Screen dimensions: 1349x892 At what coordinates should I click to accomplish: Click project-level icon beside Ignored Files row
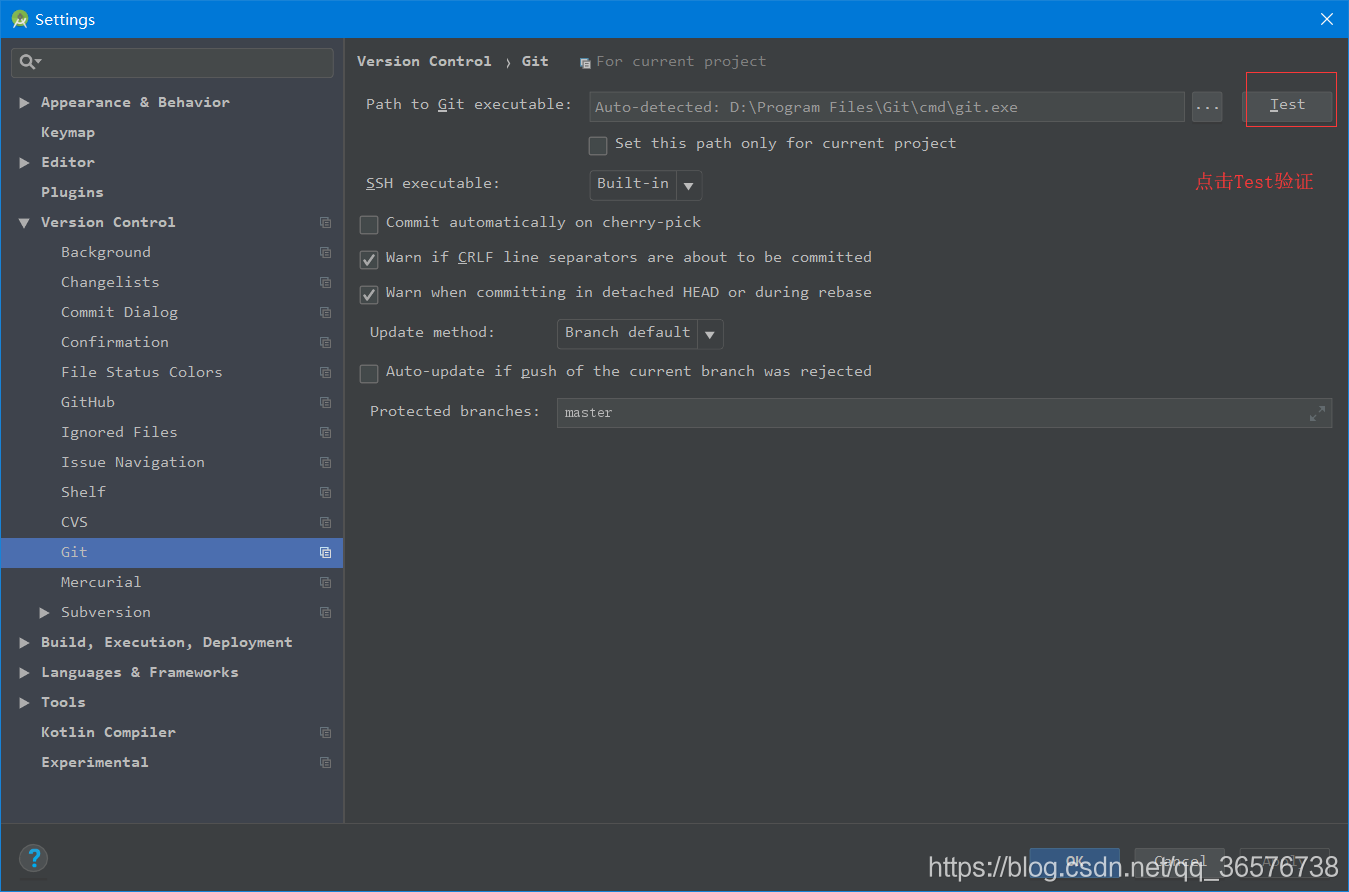(x=325, y=432)
